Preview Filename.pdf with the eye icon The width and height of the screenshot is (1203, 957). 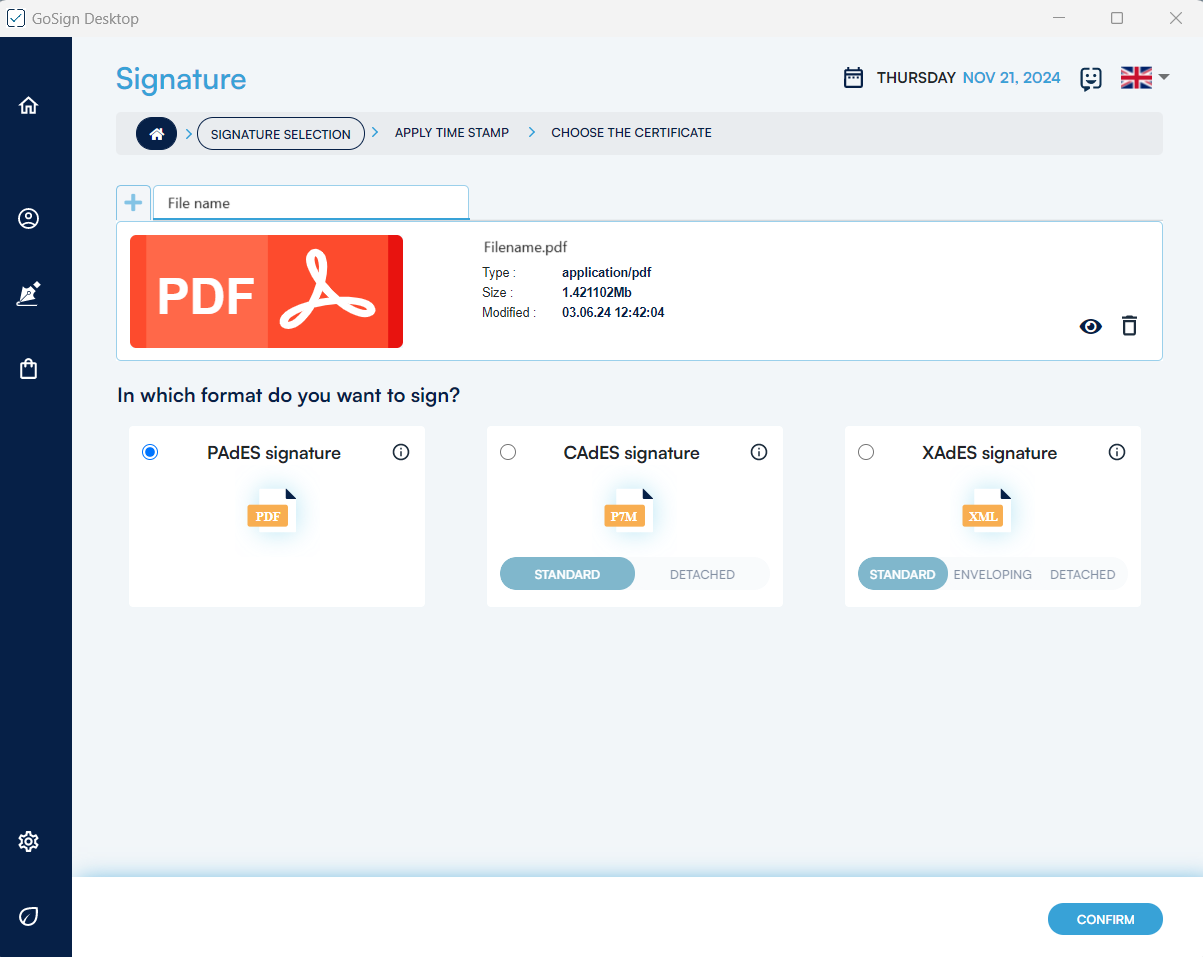tap(1090, 326)
